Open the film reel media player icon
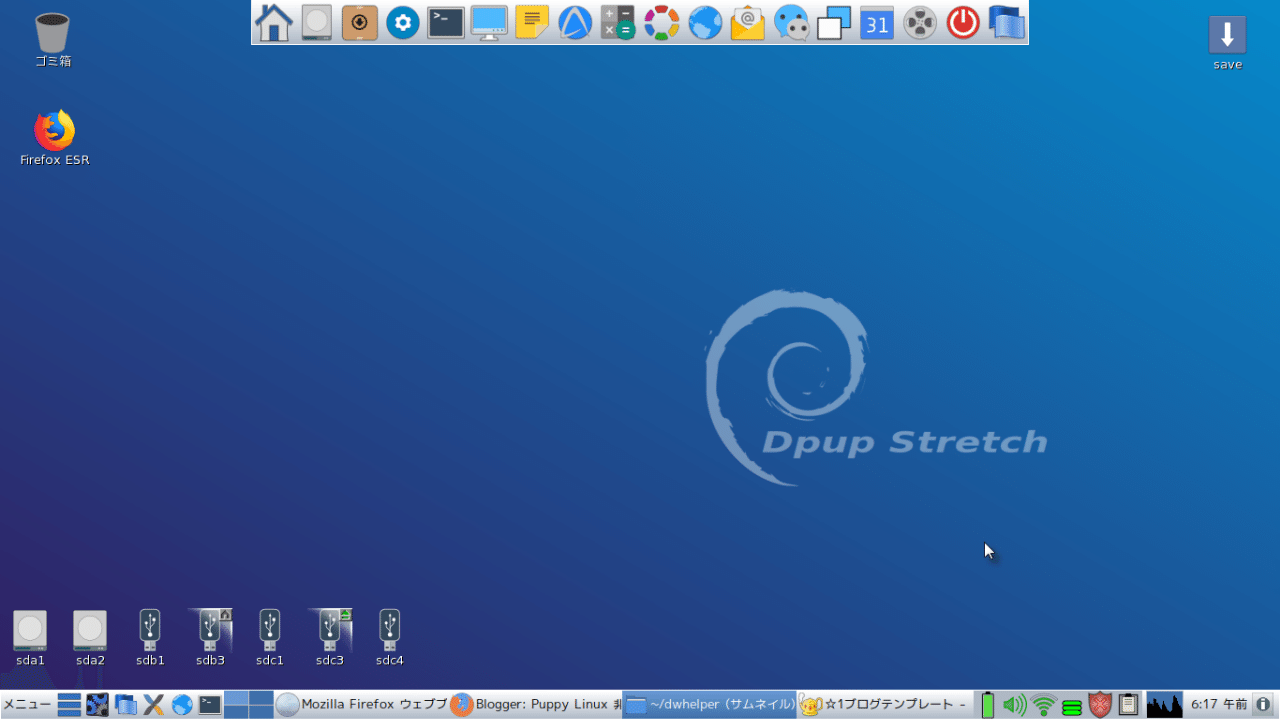Screen dimensions: 1280x719 [920, 22]
